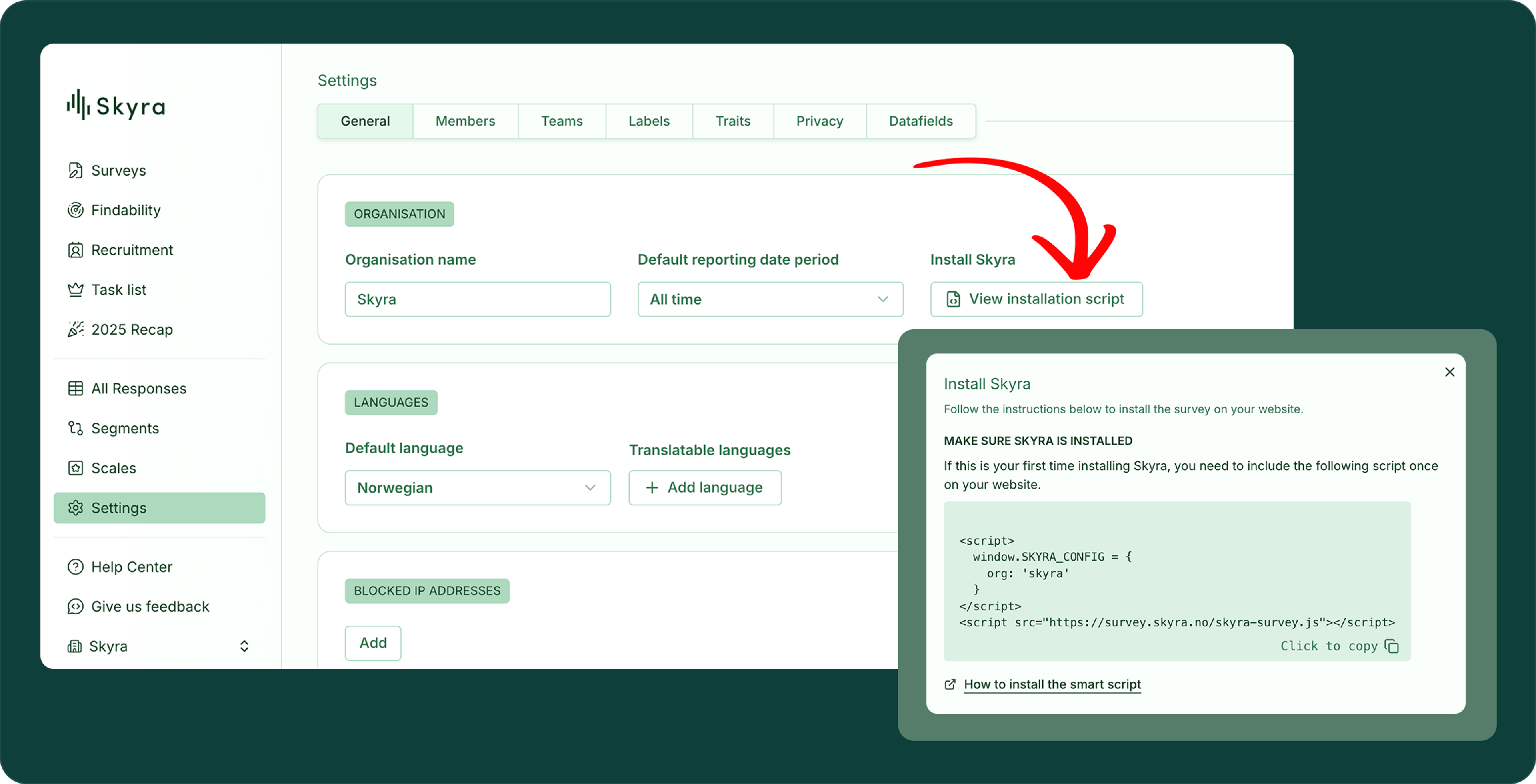Click the Install Skyra dialog title
1536x784 pixels.
pos(987,384)
